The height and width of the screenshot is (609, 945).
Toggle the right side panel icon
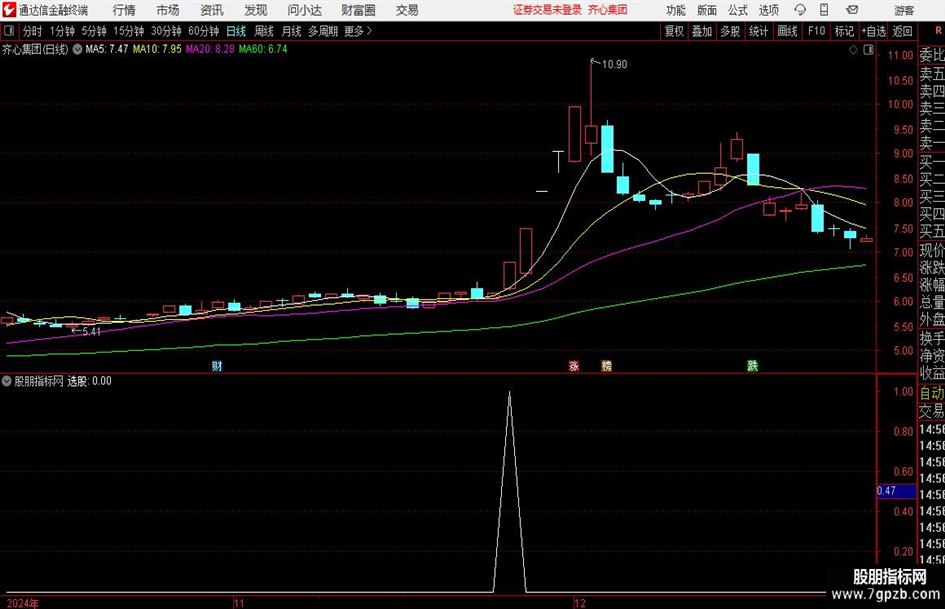[868, 50]
